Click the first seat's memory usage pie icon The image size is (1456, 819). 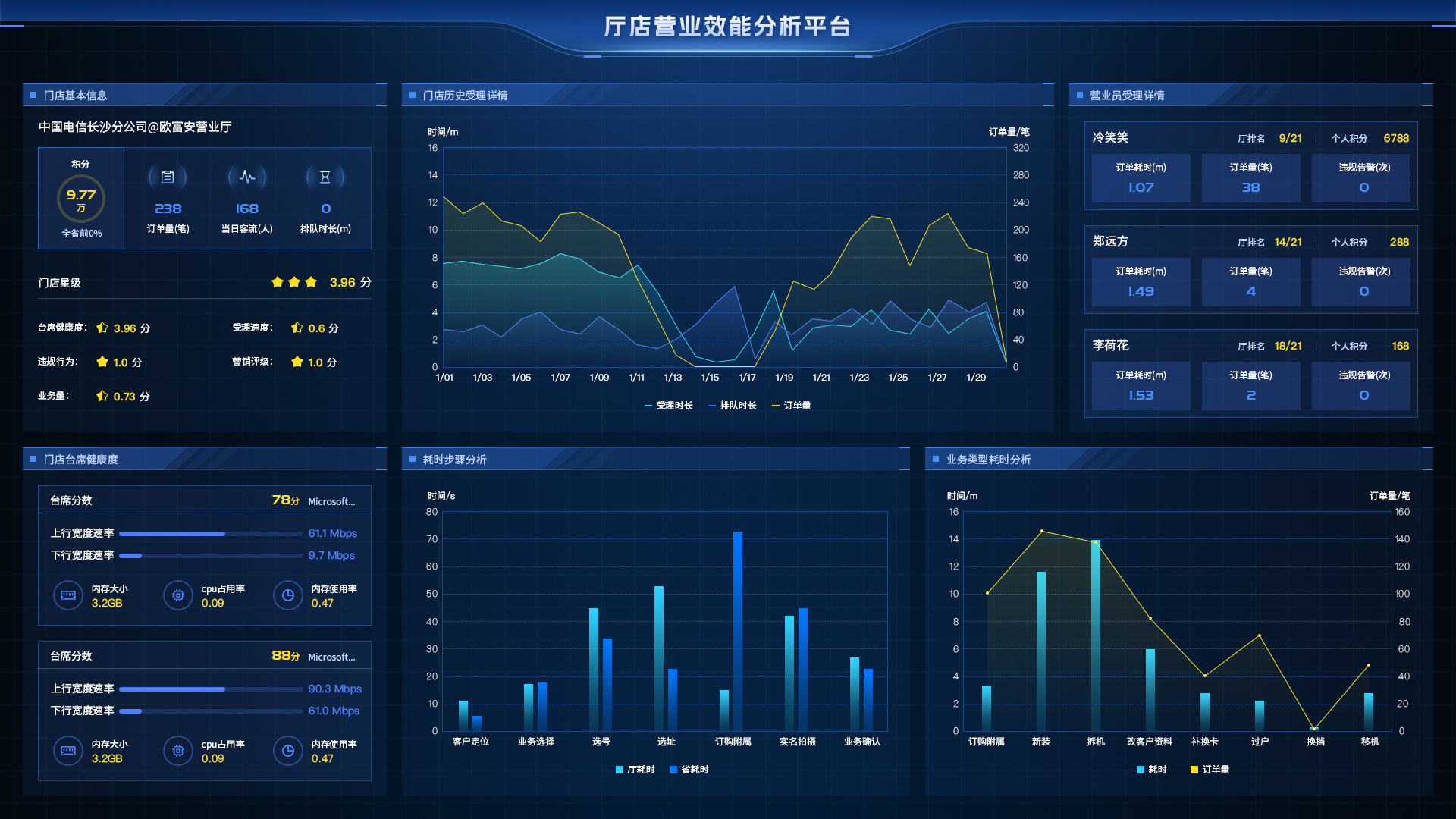288,595
